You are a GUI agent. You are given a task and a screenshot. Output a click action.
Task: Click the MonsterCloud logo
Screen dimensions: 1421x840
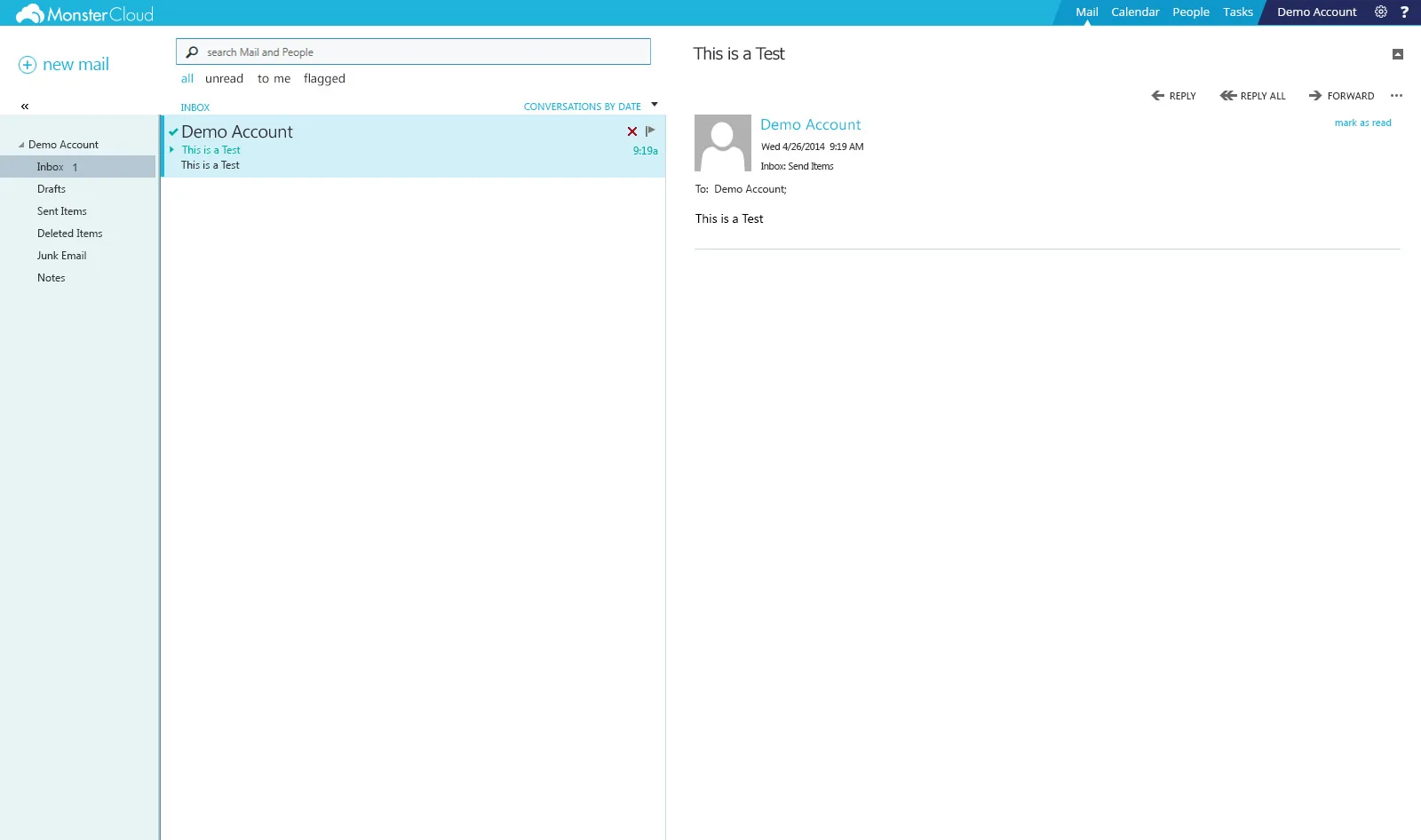[x=84, y=13]
